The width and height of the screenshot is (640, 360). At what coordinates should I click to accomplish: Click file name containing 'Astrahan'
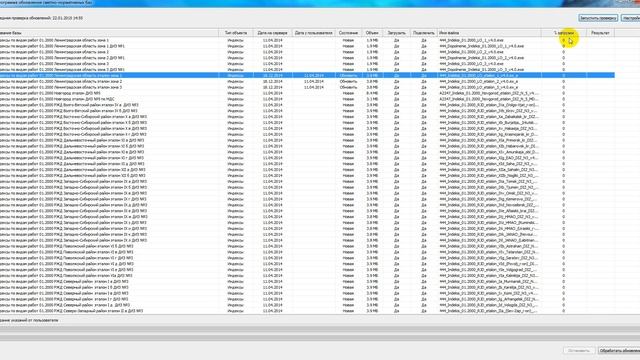point(489,246)
